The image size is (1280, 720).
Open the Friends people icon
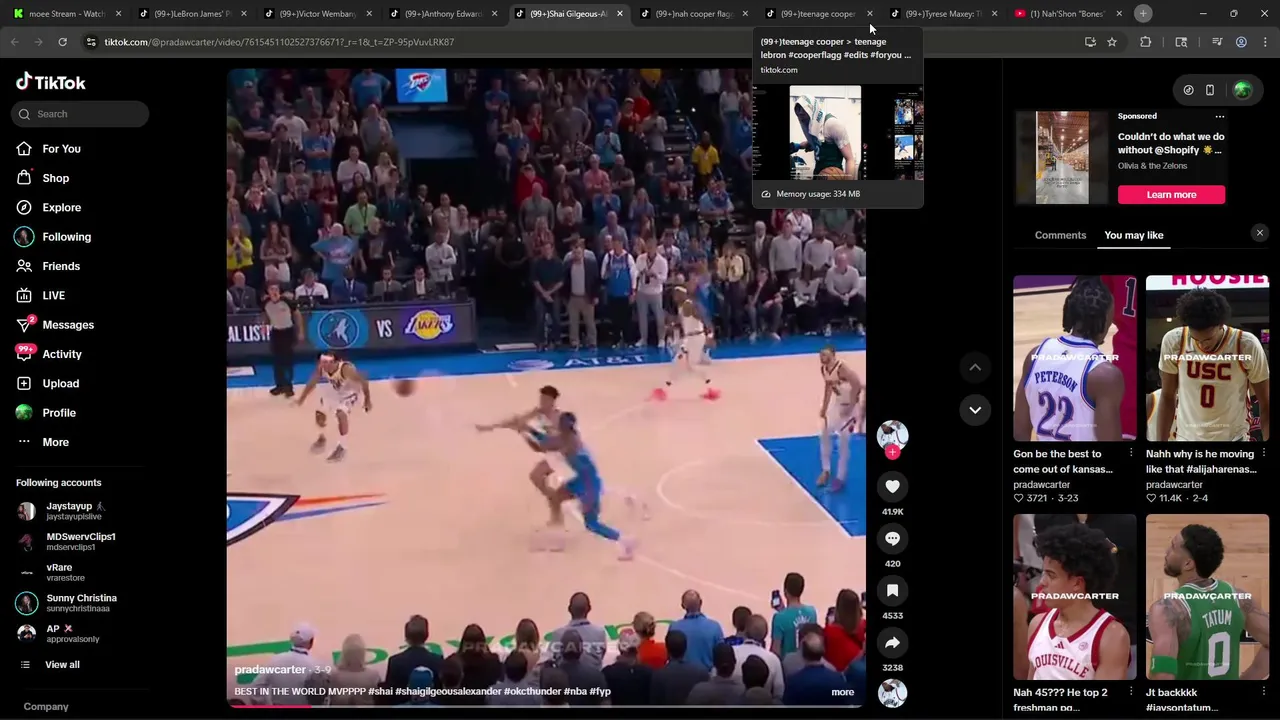click(24, 266)
